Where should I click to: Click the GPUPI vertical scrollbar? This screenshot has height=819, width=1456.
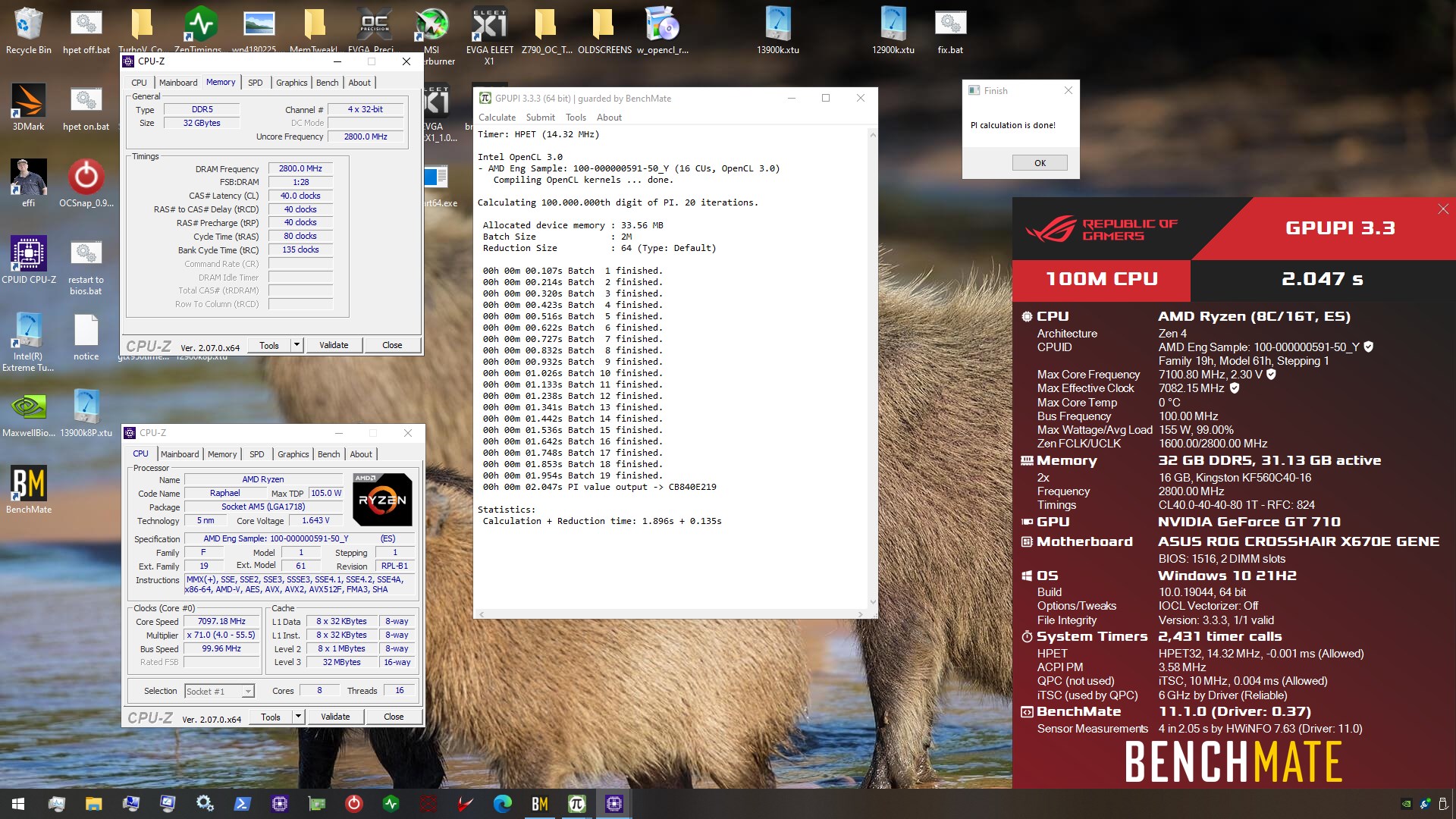click(x=873, y=368)
